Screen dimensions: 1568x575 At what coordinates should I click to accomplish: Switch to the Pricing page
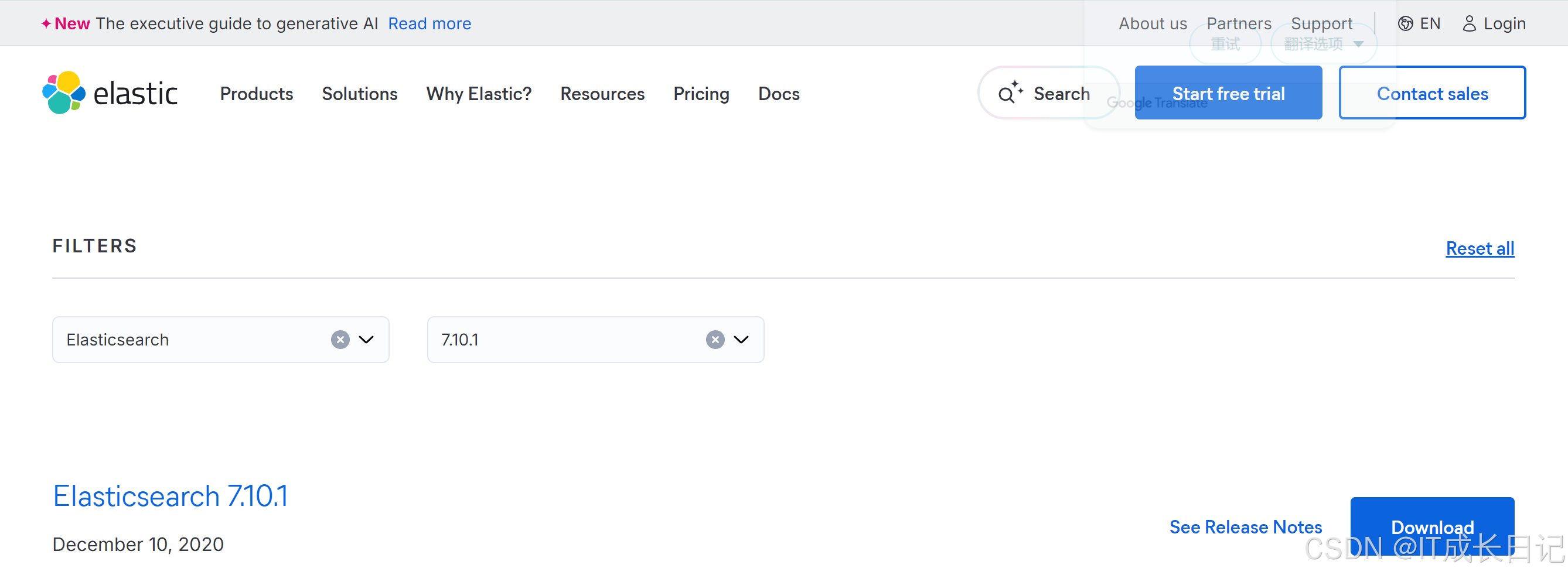click(701, 94)
